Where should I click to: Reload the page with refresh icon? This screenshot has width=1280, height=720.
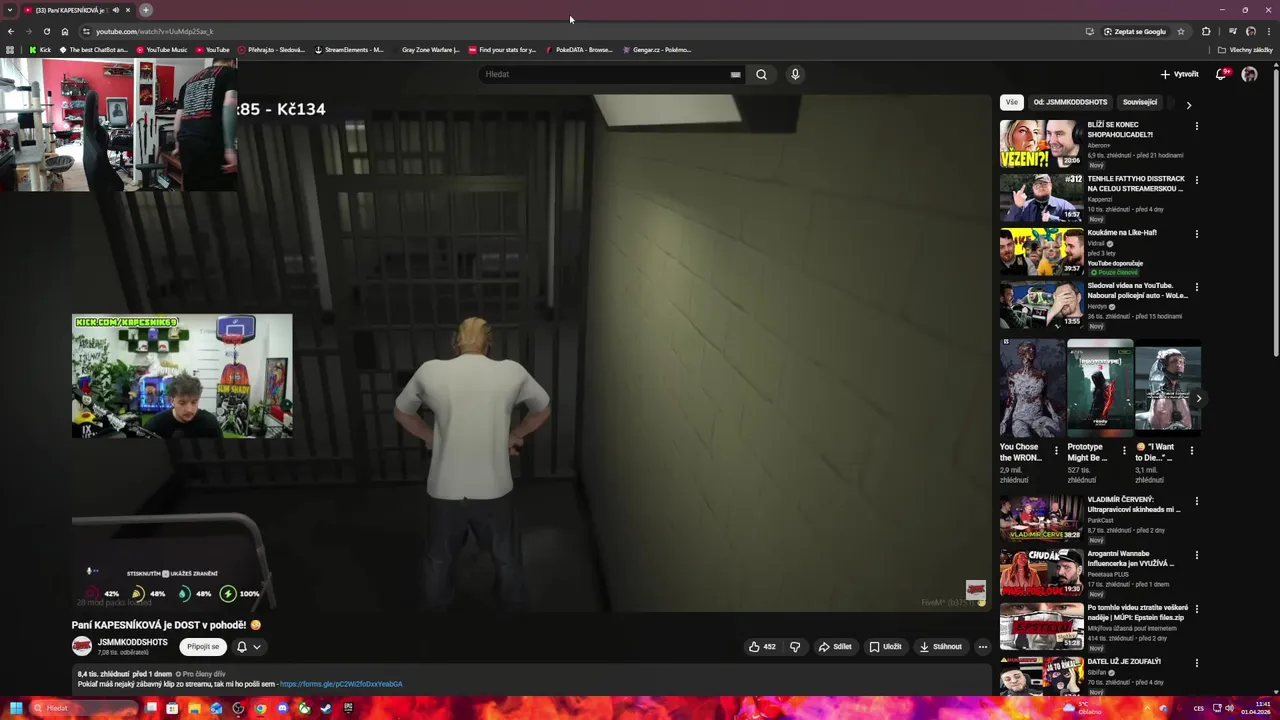coord(46,31)
